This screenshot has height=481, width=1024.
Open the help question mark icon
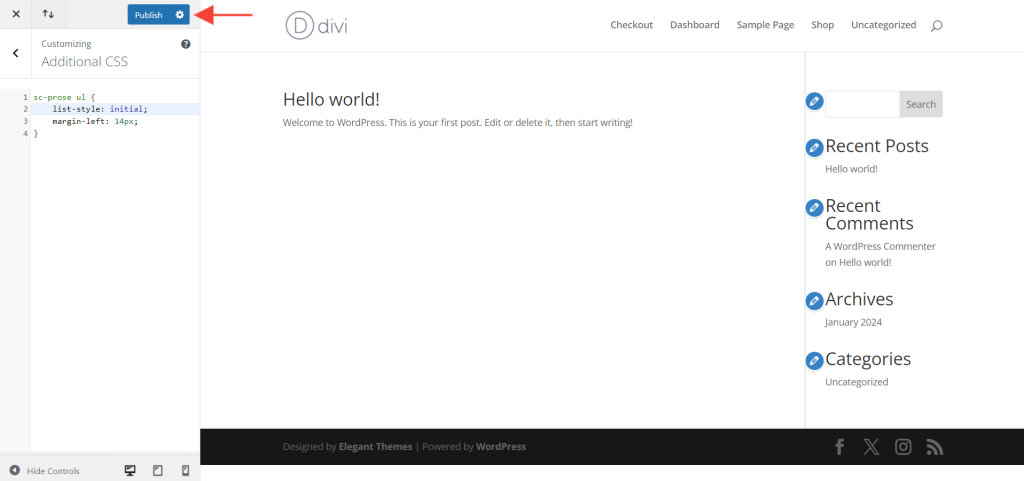(185, 45)
